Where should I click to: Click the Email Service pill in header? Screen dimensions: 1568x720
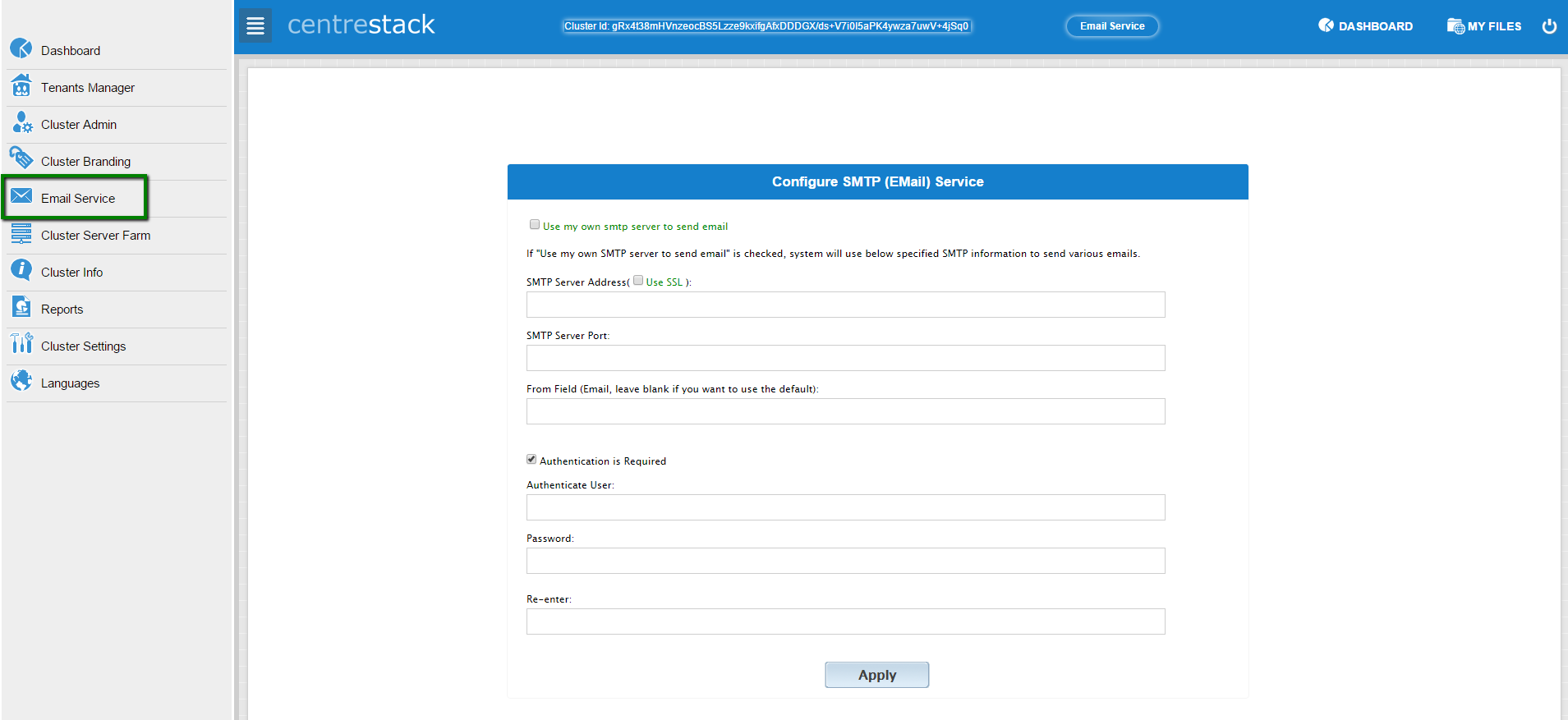tap(1112, 26)
